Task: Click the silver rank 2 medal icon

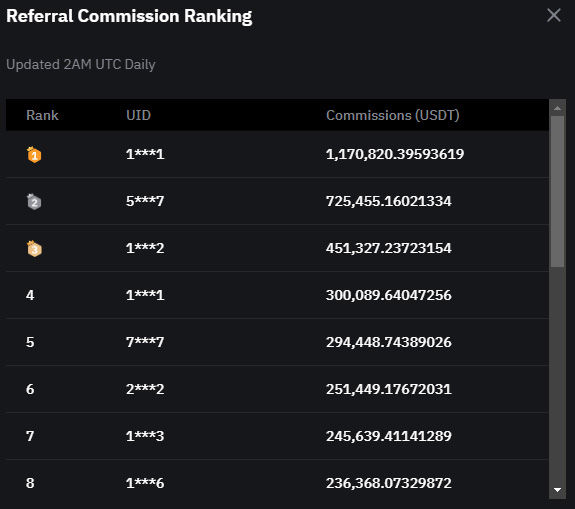Action: click(34, 201)
